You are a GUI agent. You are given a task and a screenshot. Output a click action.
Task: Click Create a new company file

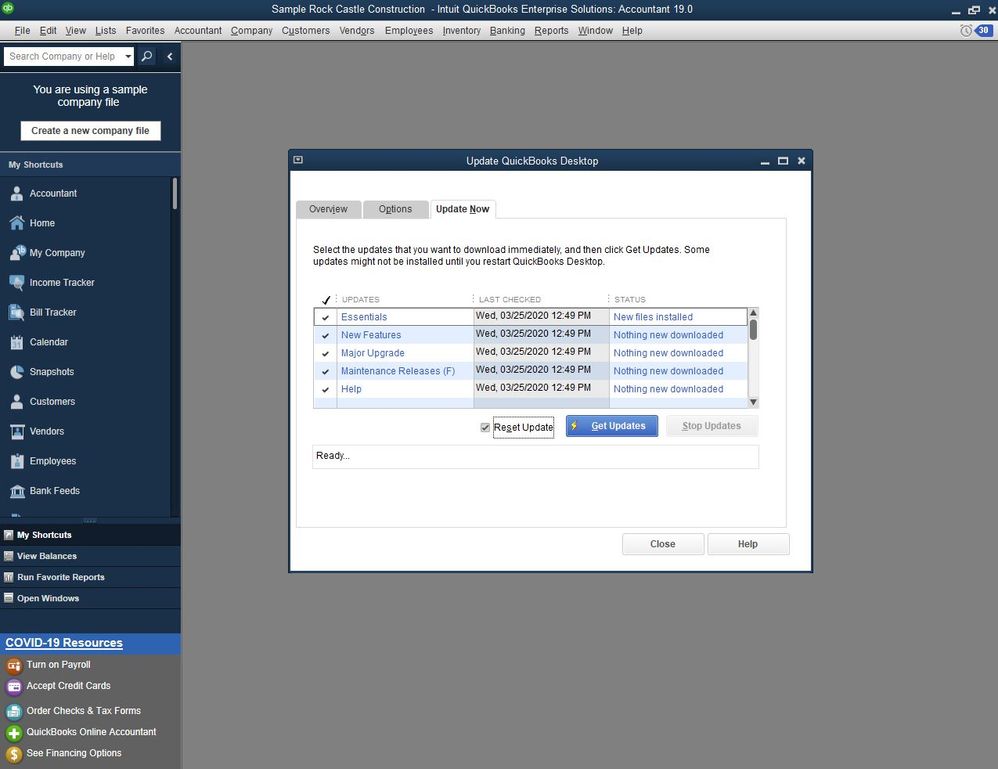90,131
